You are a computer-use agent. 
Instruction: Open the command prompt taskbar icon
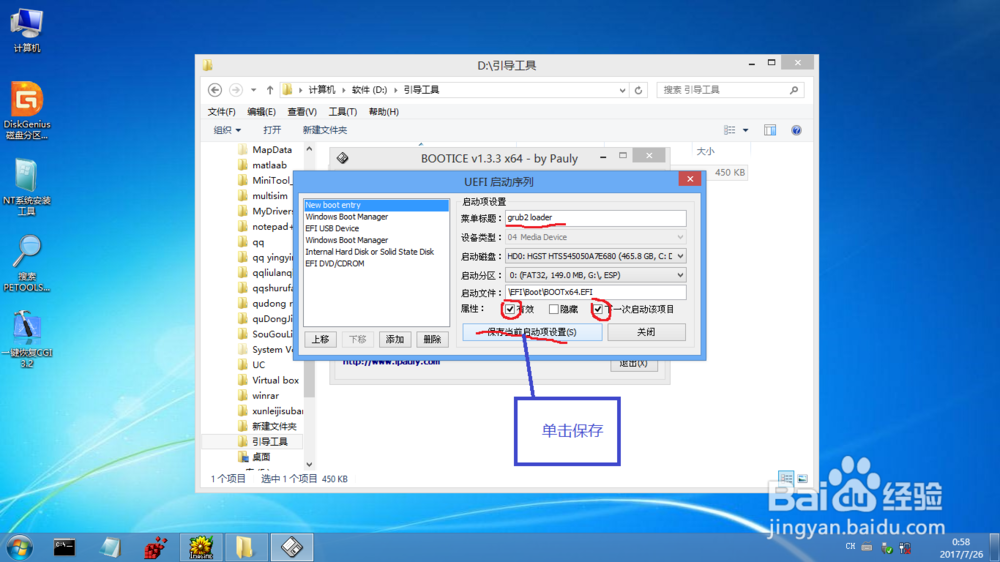64,547
